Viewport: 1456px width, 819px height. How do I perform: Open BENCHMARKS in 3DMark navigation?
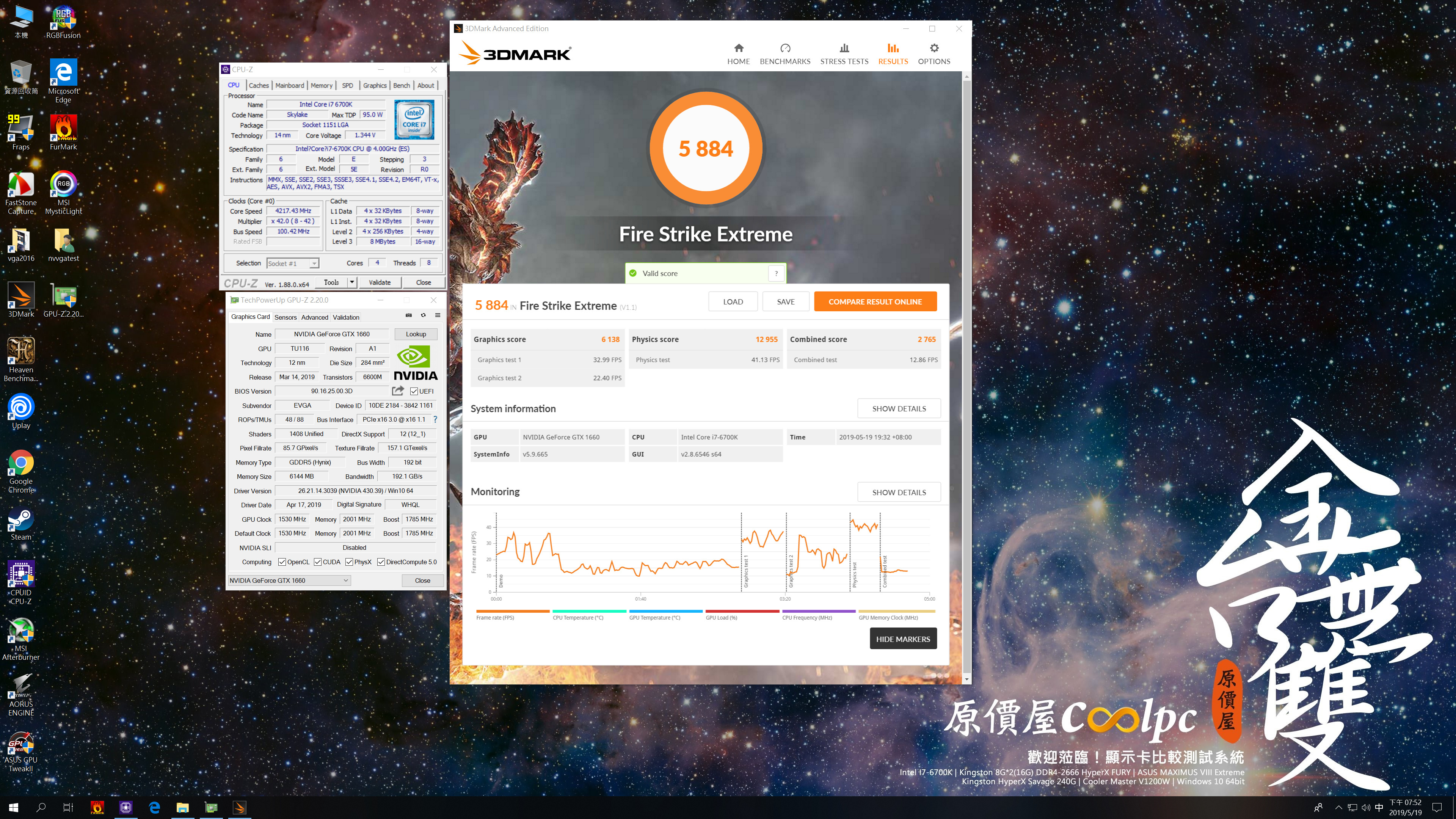point(784,54)
